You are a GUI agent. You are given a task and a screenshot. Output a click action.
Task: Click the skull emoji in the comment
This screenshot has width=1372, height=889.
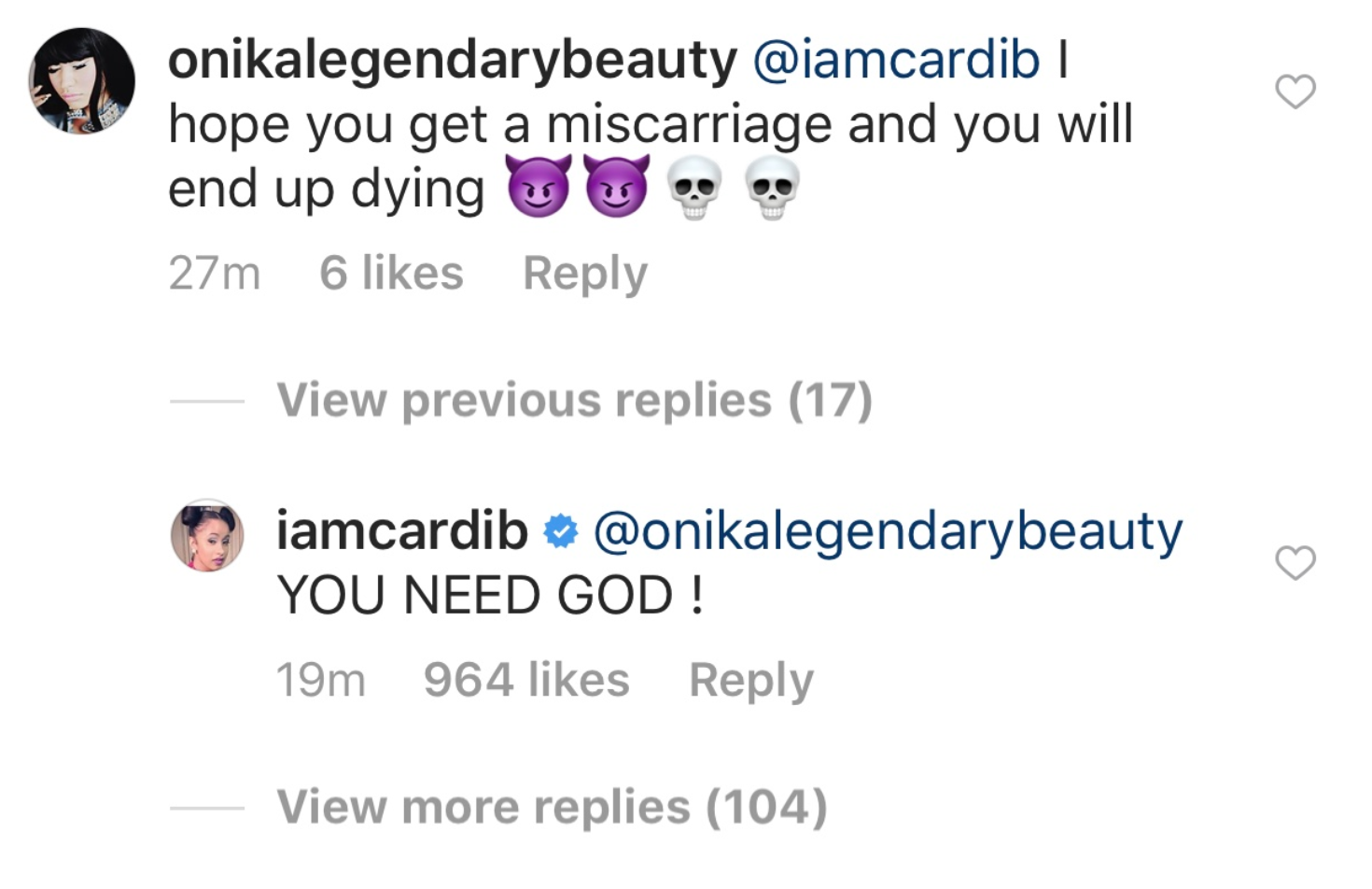(x=694, y=188)
